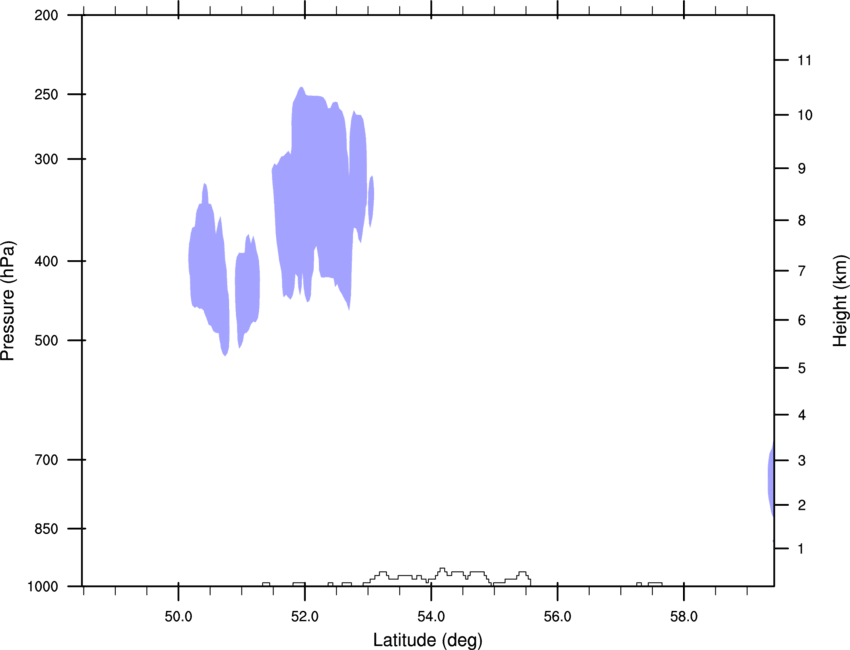Click the 200 pressure tick label
The image size is (850, 650).
point(47,15)
